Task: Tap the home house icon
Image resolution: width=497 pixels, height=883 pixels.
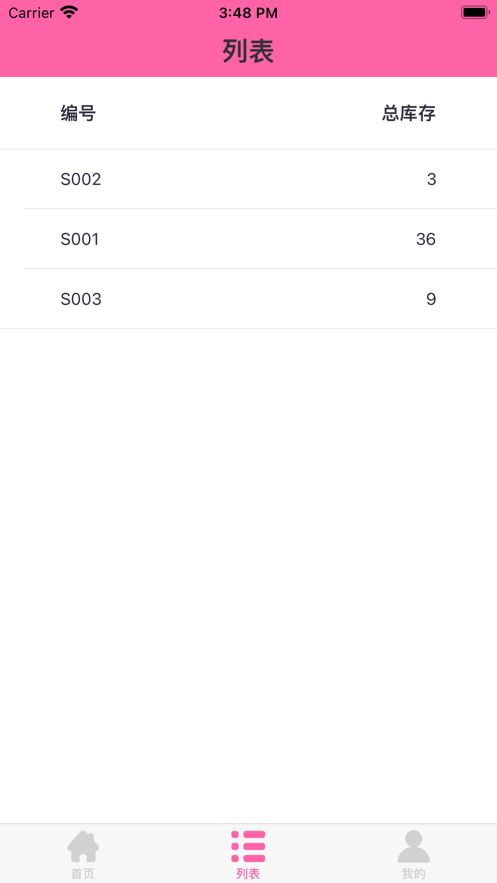Action: pos(83,846)
